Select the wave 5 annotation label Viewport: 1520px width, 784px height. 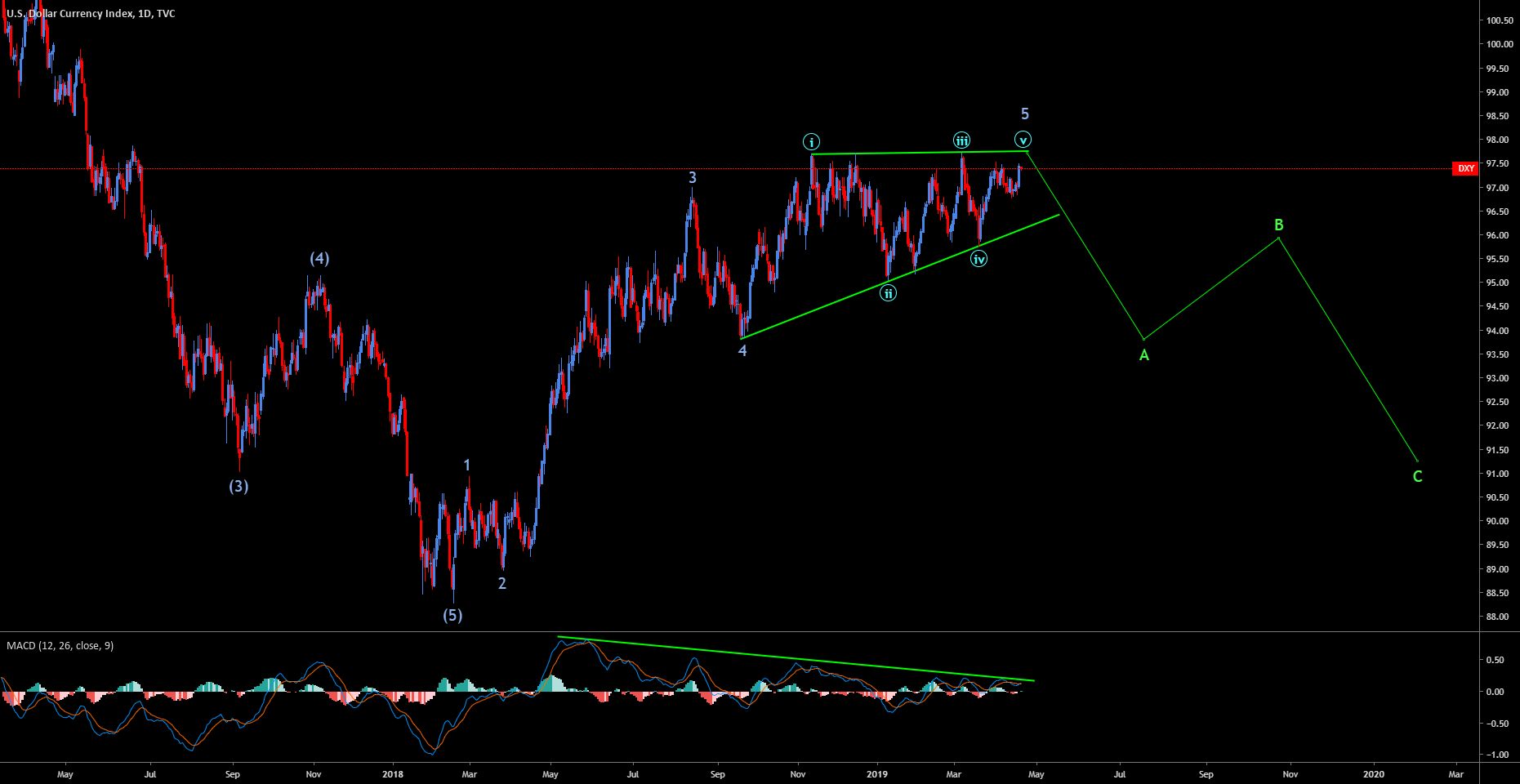coord(1025,114)
